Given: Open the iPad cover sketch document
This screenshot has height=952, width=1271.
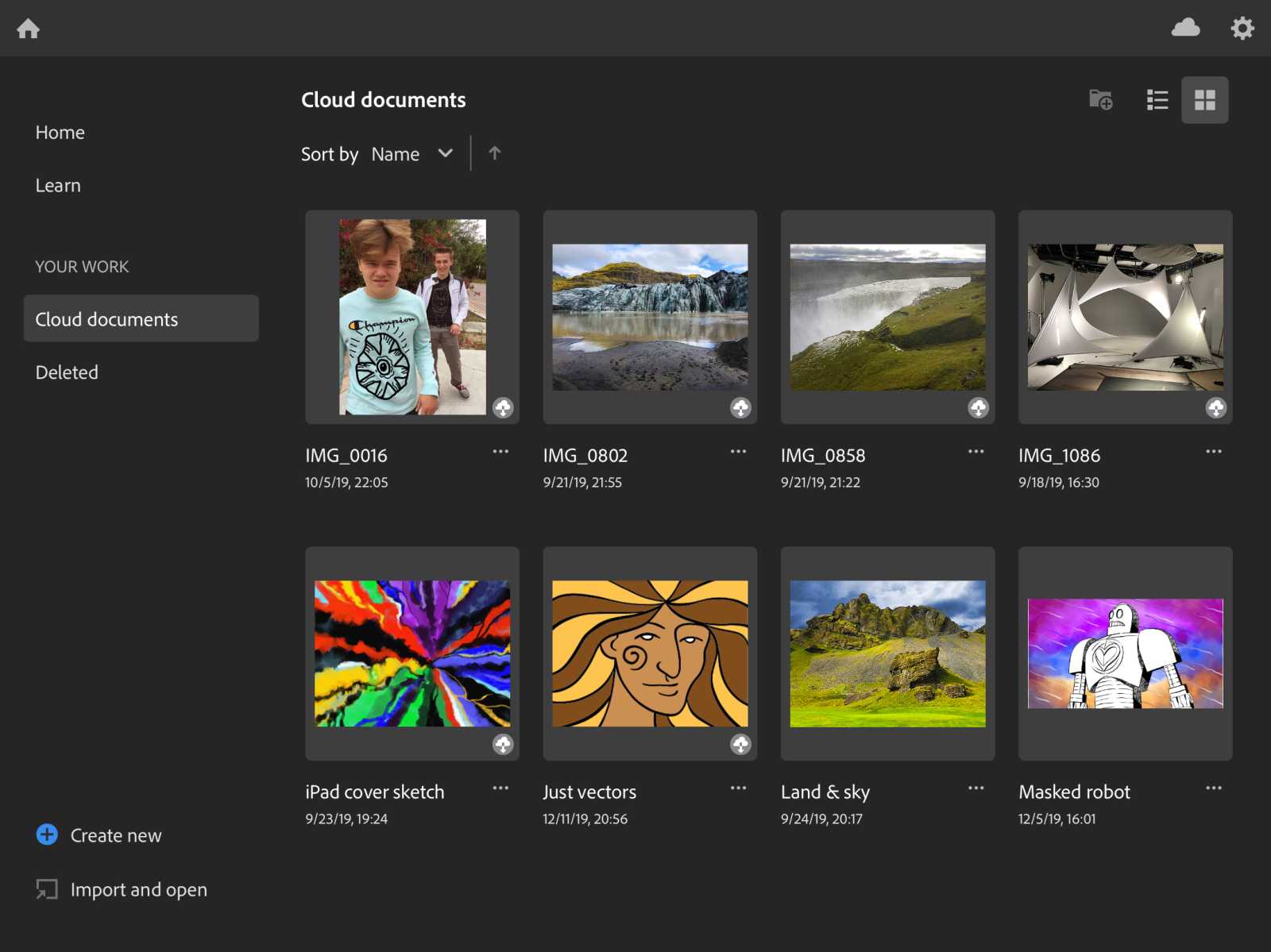Looking at the screenshot, I should 412,653.
